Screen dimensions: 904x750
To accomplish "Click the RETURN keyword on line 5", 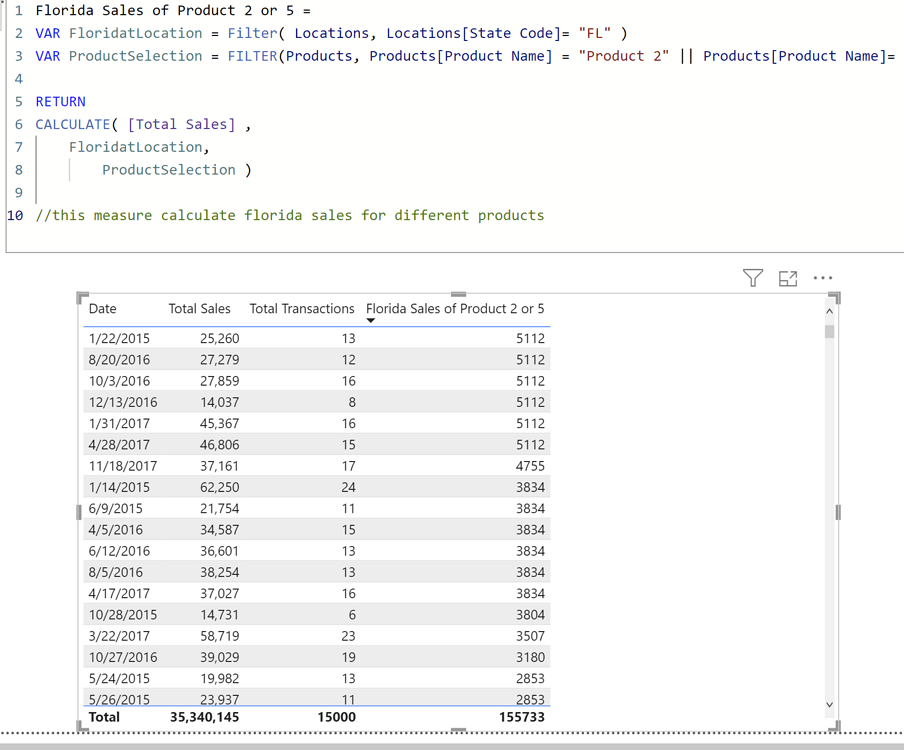I will 60,101.
